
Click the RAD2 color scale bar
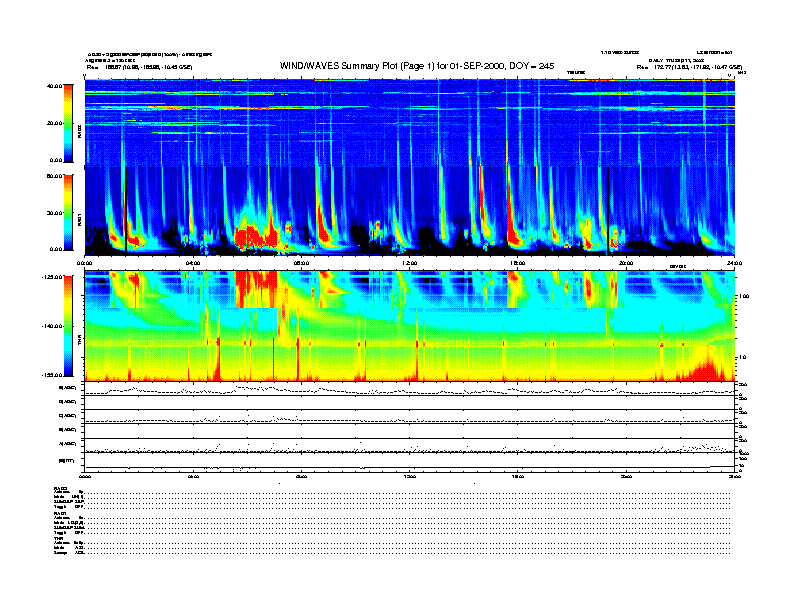point(68,123)
